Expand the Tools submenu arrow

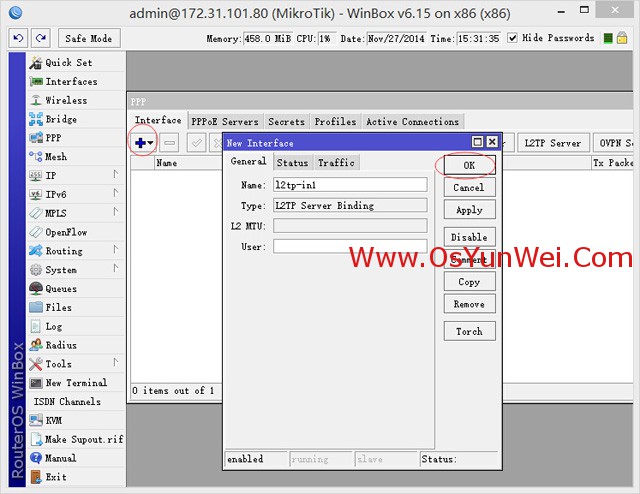116,363
